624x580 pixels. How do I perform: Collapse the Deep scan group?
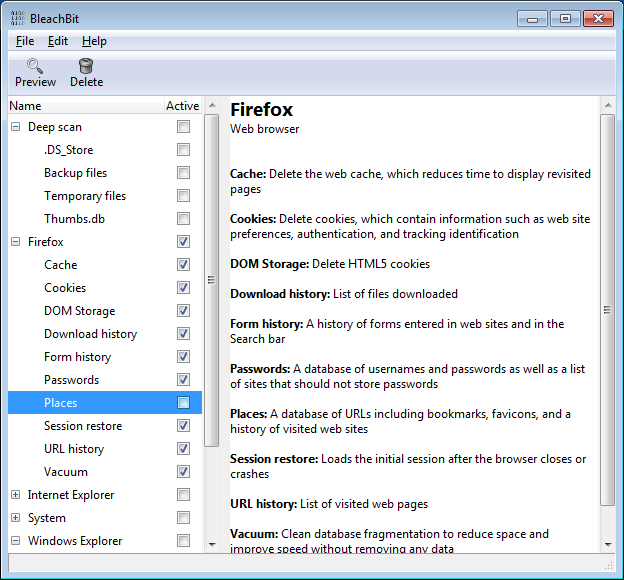[x=16, y=127]
